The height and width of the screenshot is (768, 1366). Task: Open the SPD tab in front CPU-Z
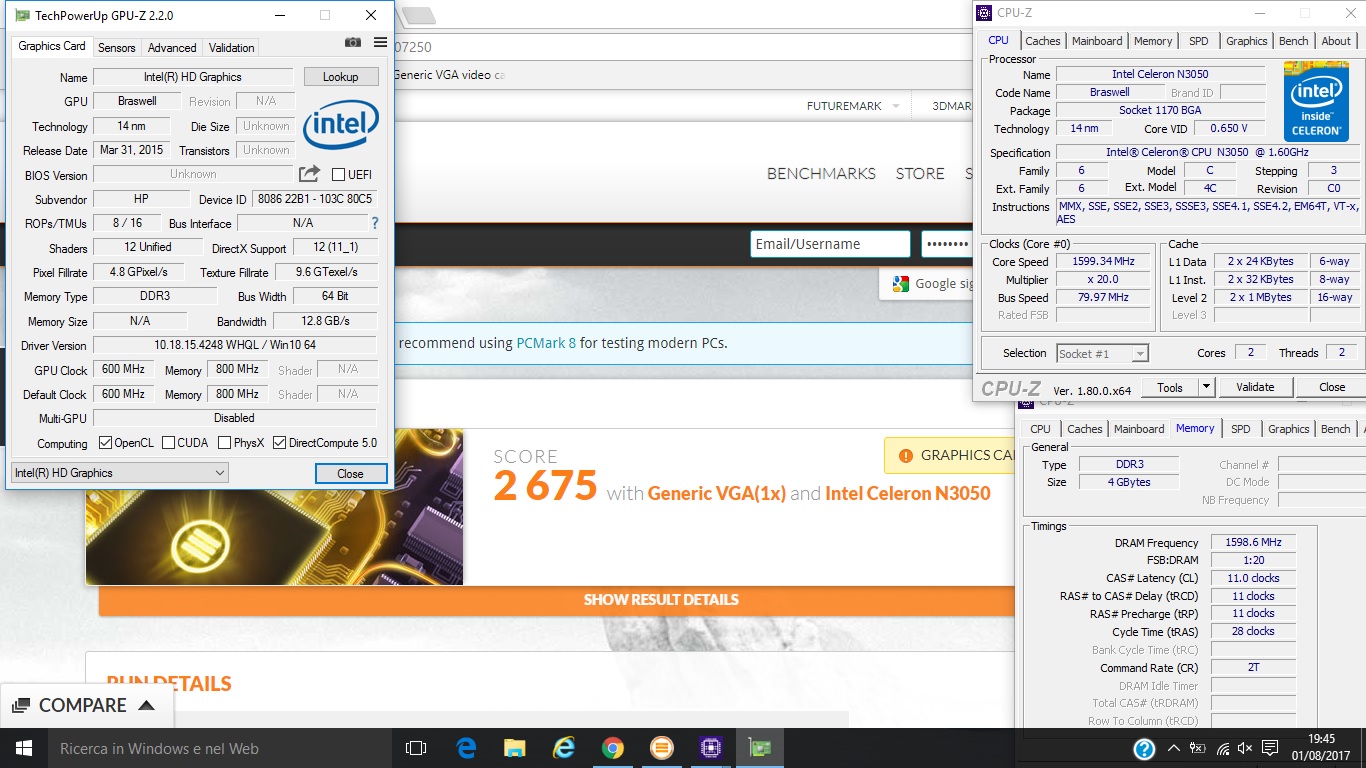coord(1198,41)
